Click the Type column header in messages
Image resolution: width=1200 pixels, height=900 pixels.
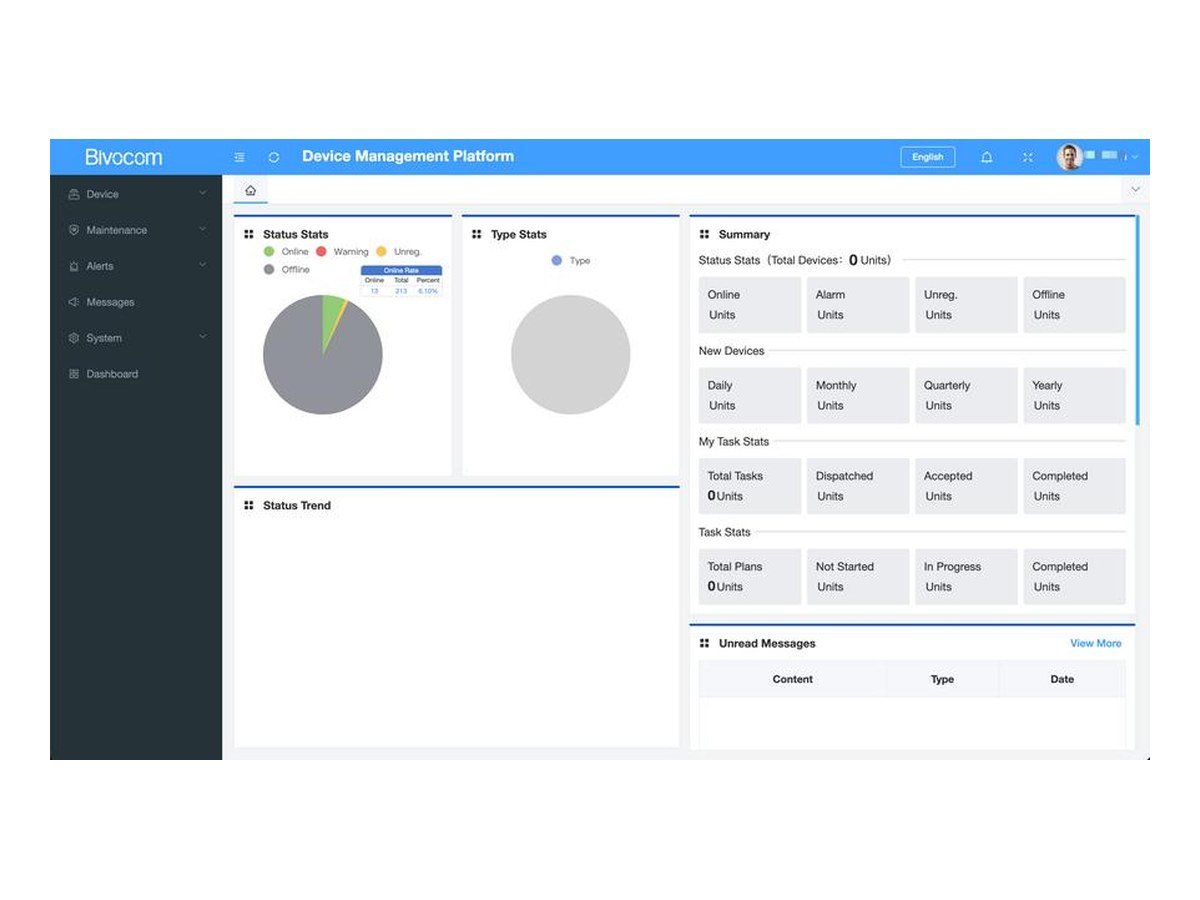[943, 679]
